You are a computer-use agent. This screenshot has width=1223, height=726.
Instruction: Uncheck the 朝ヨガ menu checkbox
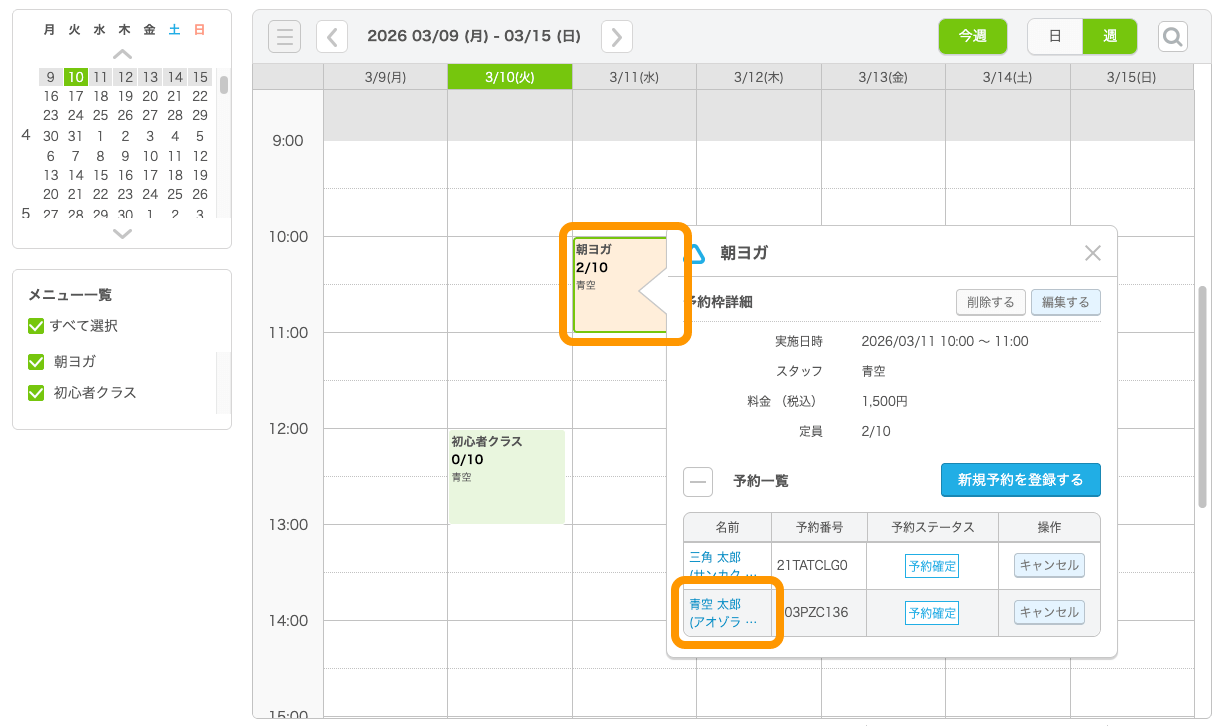[x=36, y=362]
